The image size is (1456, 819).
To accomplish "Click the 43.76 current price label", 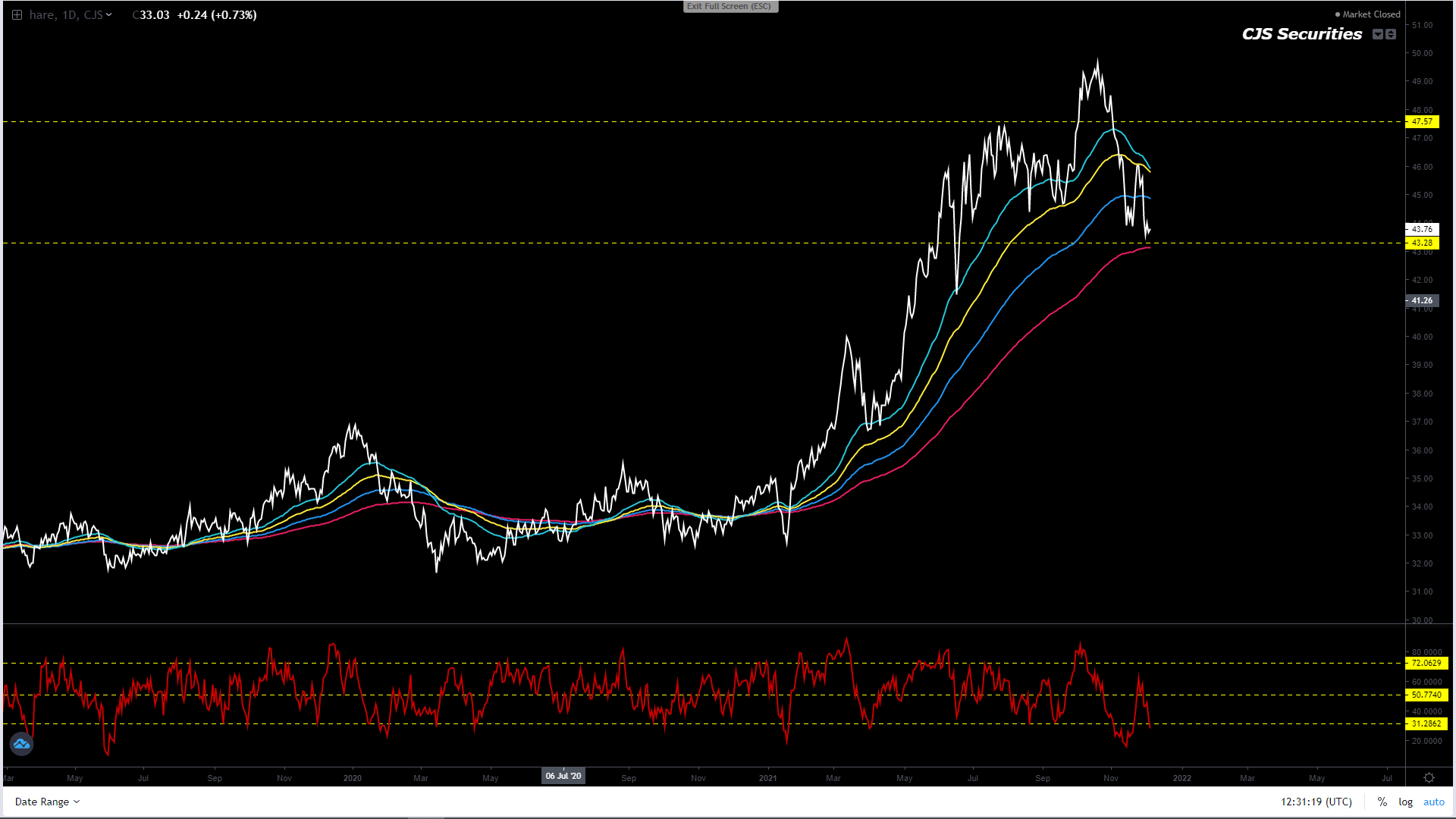I will (x=1422, y=229).
